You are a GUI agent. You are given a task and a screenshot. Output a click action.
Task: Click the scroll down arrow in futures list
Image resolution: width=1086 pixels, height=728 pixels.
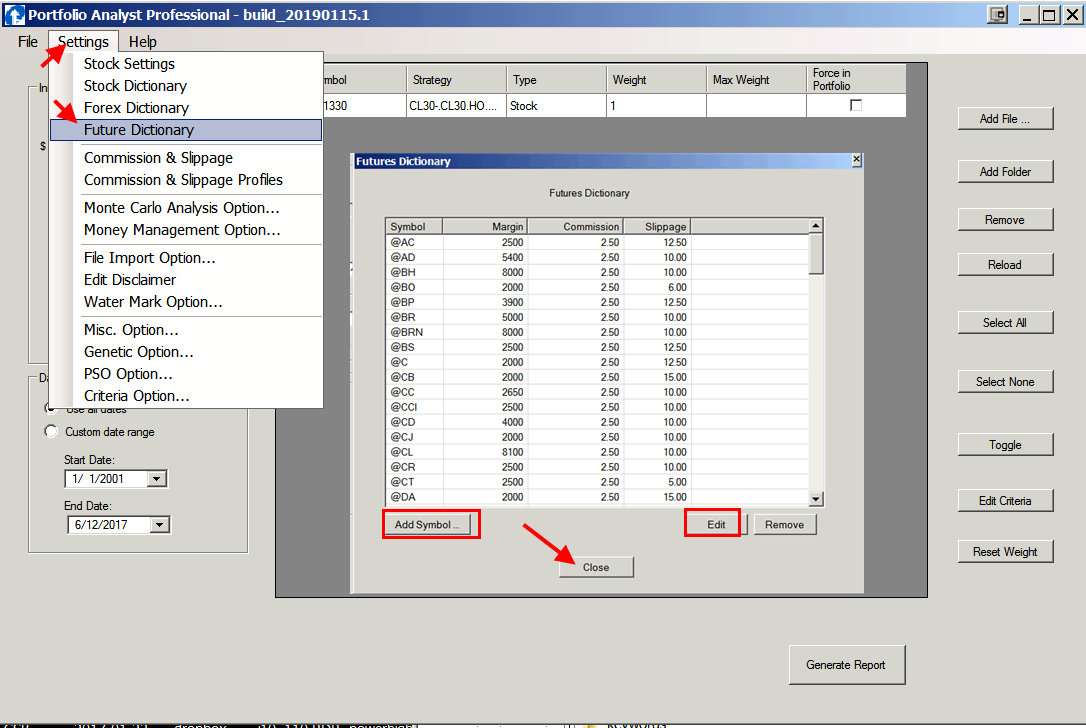(815, 498)
